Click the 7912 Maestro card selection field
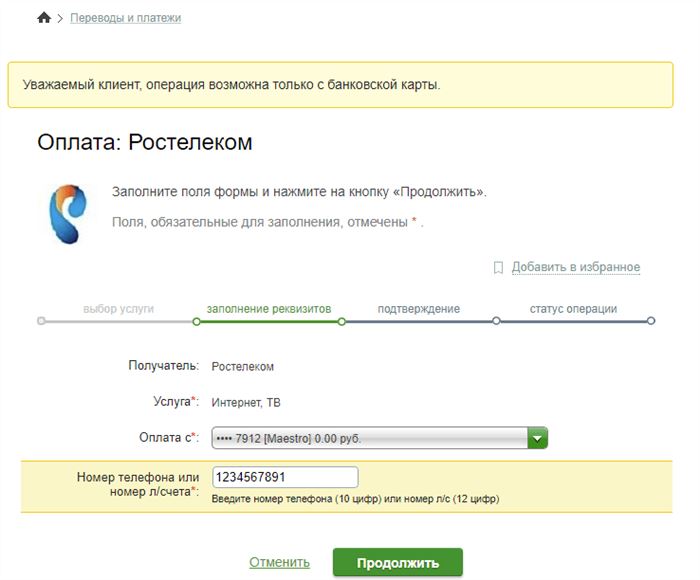This screenshot has width=700, height=580. [379, 438]
